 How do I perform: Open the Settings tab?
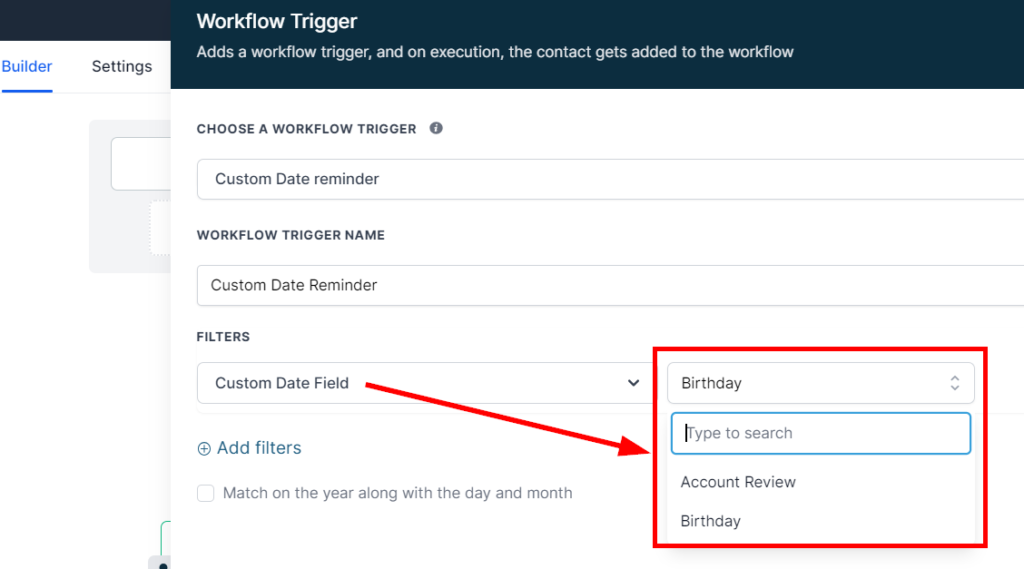(x=122, y=67)
